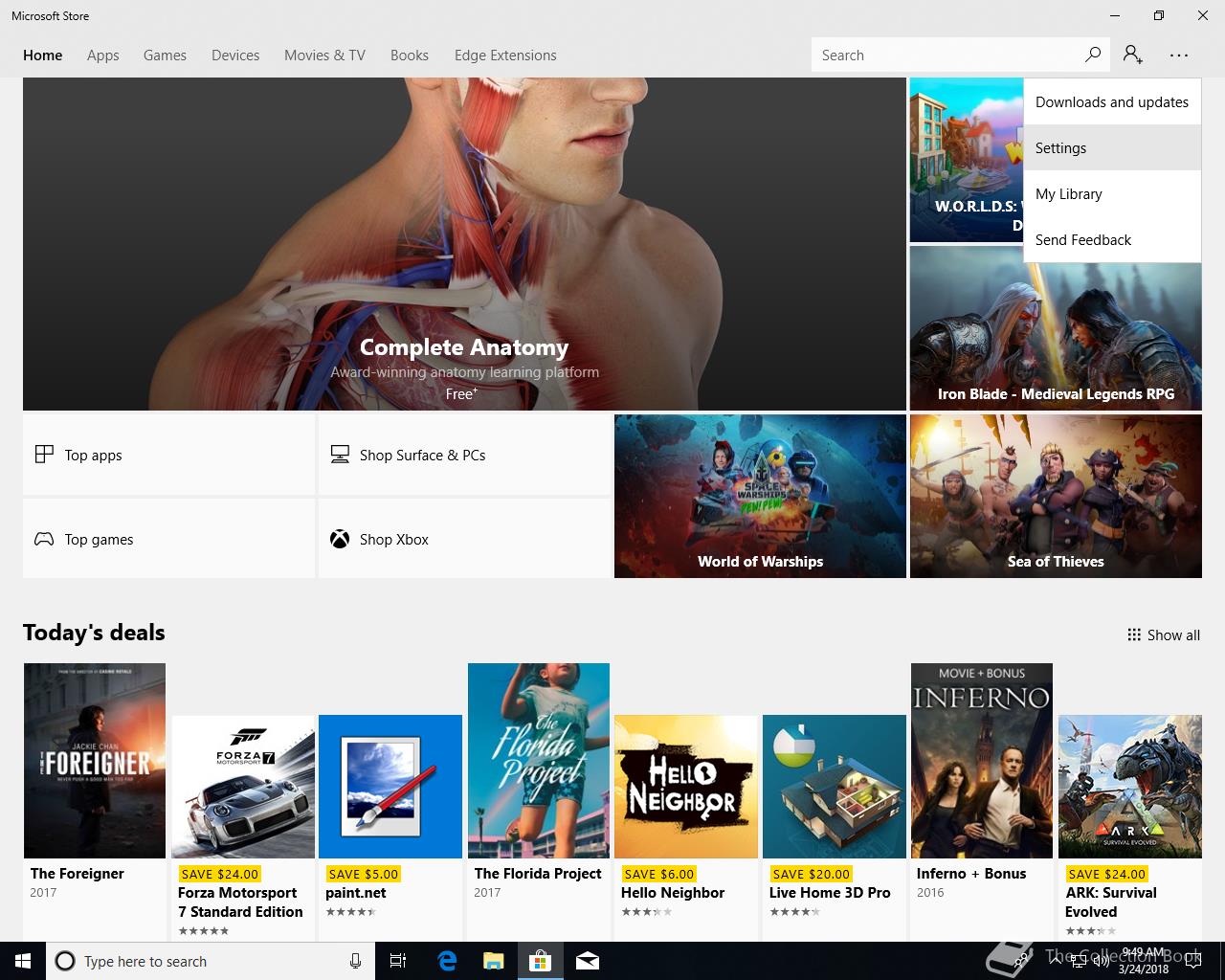The width and height of the screenshot is (1225, 980).
Task: Launch Microsoft Edge from the taskbar
Action: coord(447,961)
